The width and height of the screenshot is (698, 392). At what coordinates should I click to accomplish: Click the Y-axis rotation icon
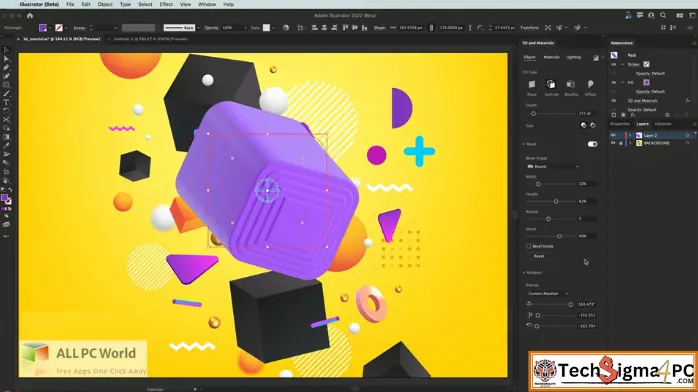(529, 315)
